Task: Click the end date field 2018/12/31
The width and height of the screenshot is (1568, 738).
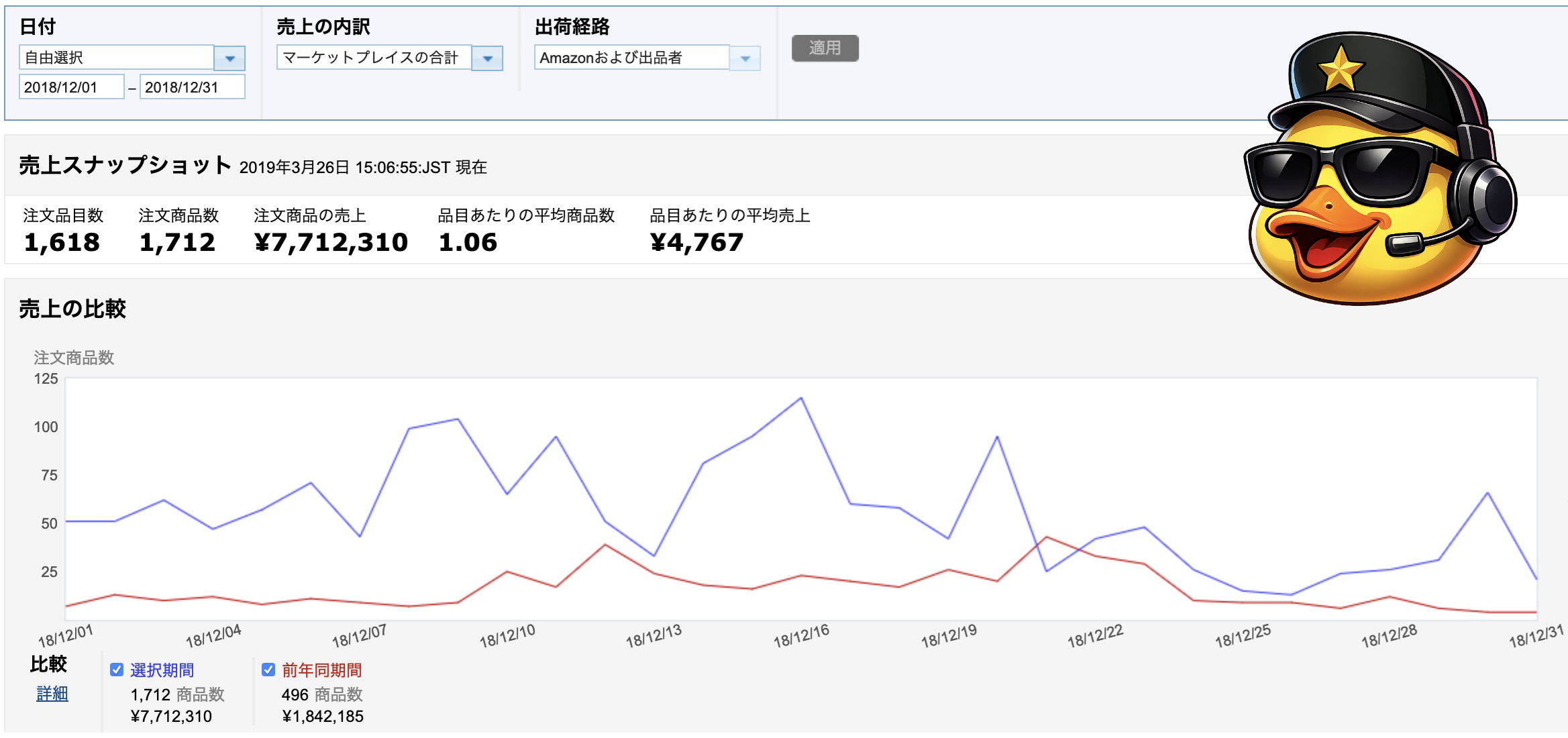Action: 192,87
